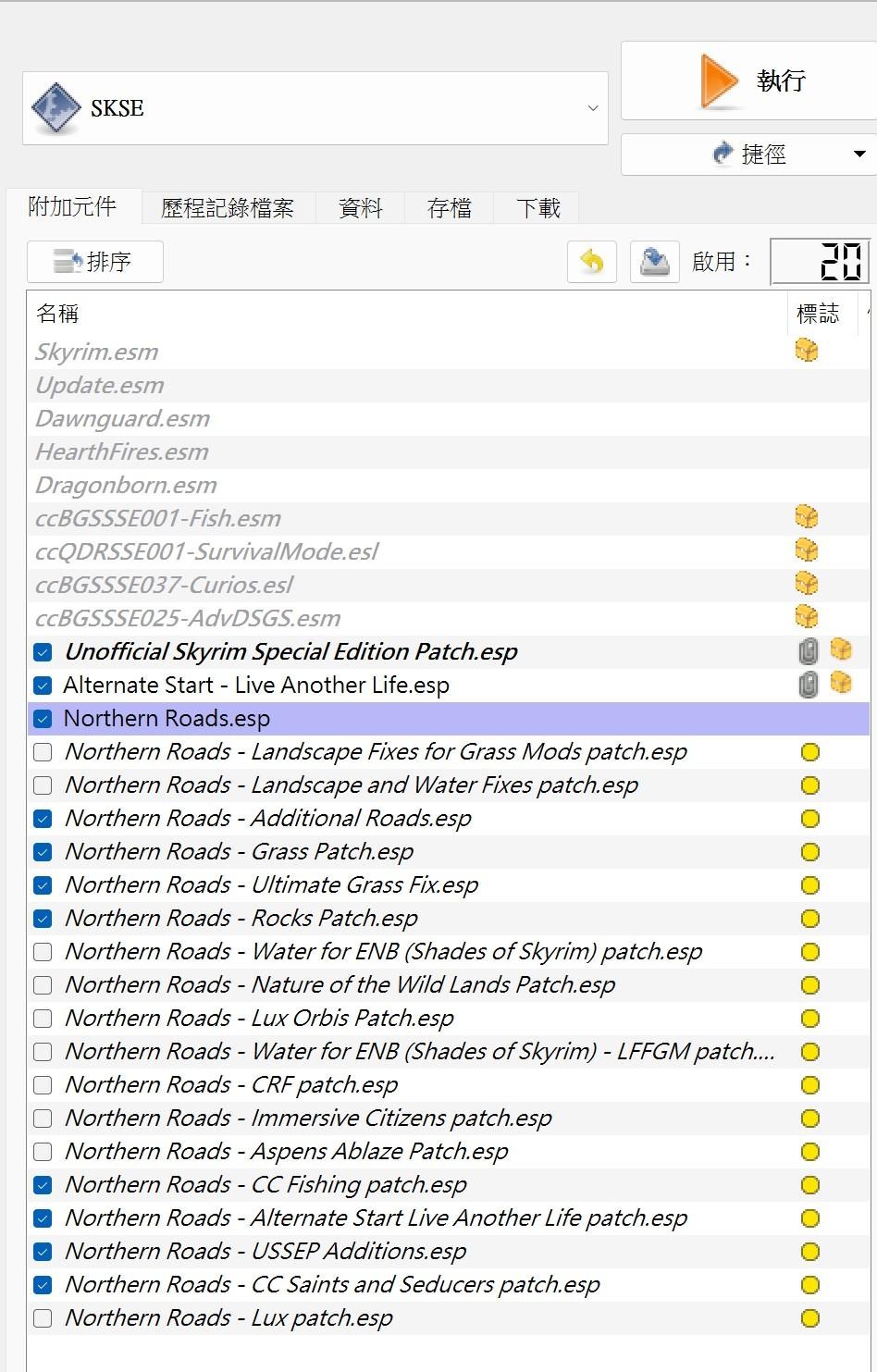The width and height of the screenshot is (877, 1372).
Task: Click the paperclip notes icon on Unofficial Skyrim Patch row
Action: pyautogui.click(x=807, y=651)
